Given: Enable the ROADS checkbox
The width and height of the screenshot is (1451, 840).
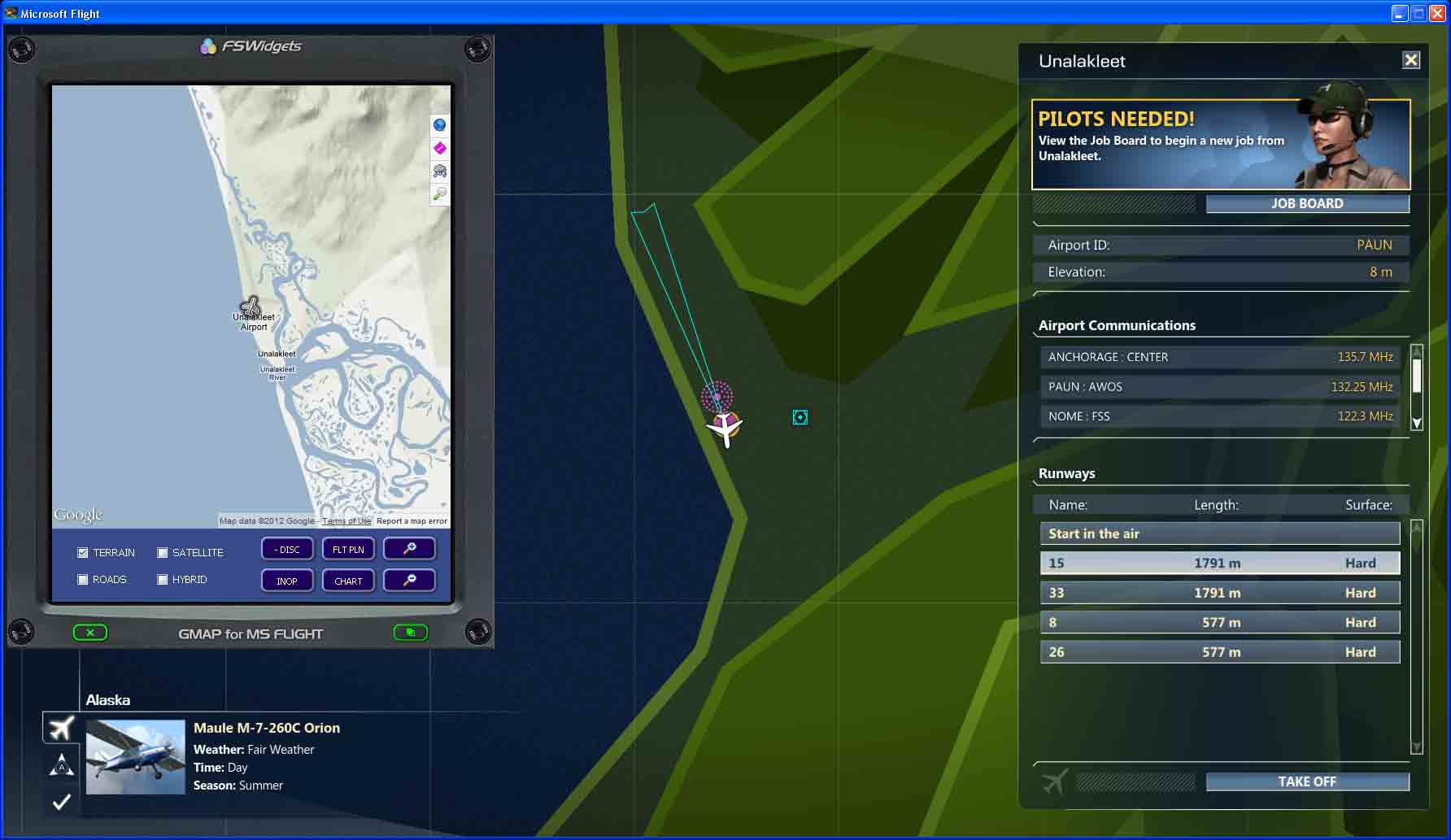Looking at the screenshot, I should tap(82, 580).
